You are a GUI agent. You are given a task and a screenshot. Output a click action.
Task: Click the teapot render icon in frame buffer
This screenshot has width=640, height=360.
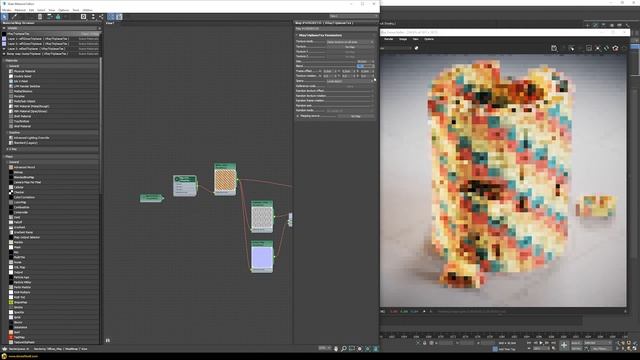coord(616,48)
